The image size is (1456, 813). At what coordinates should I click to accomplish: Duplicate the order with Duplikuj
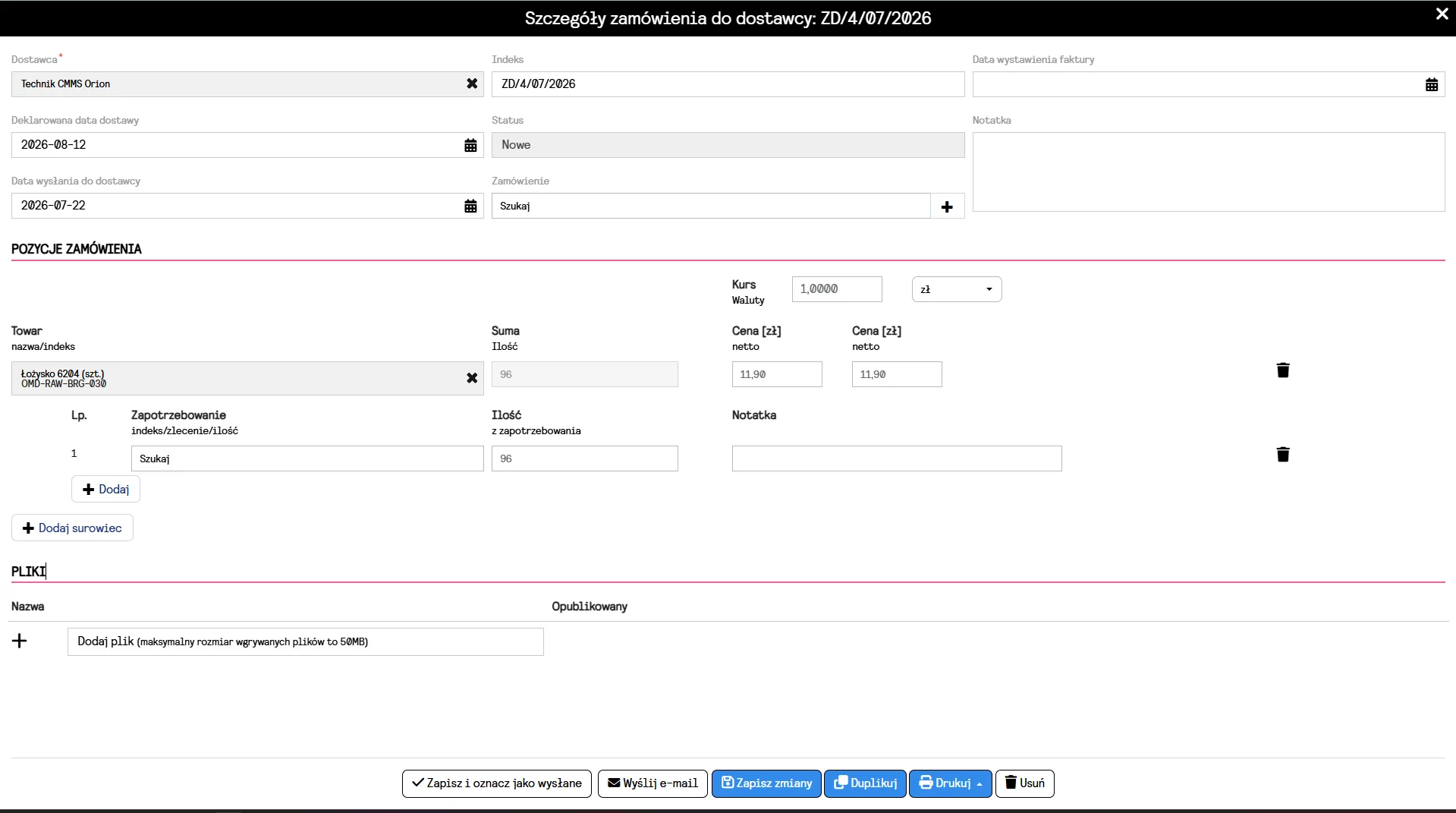coord(865,783)
